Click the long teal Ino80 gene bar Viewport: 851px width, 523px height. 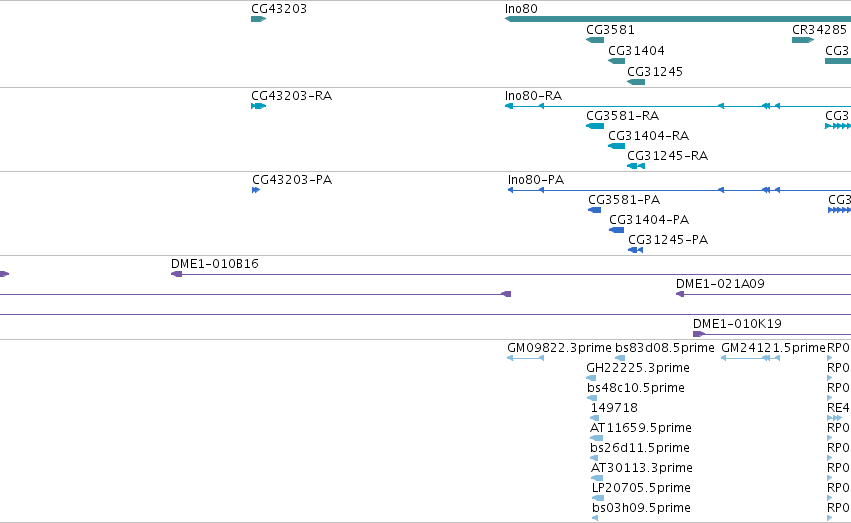[x=678, y=20]
